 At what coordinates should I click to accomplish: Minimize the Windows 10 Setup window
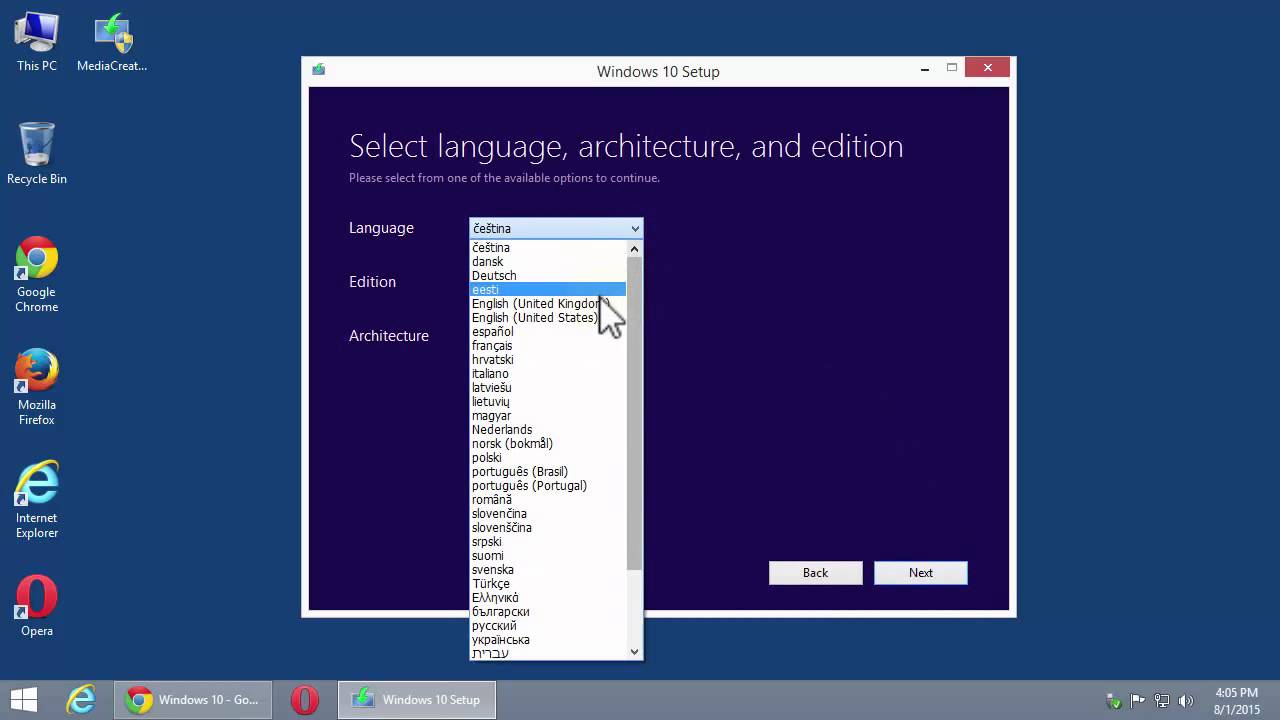(x=925, y=68)
